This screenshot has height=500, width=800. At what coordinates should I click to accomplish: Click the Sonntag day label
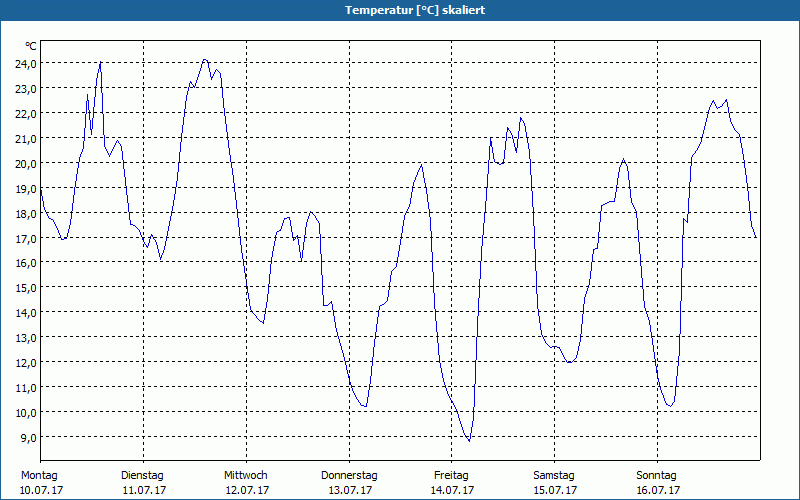tap(656, 476)
